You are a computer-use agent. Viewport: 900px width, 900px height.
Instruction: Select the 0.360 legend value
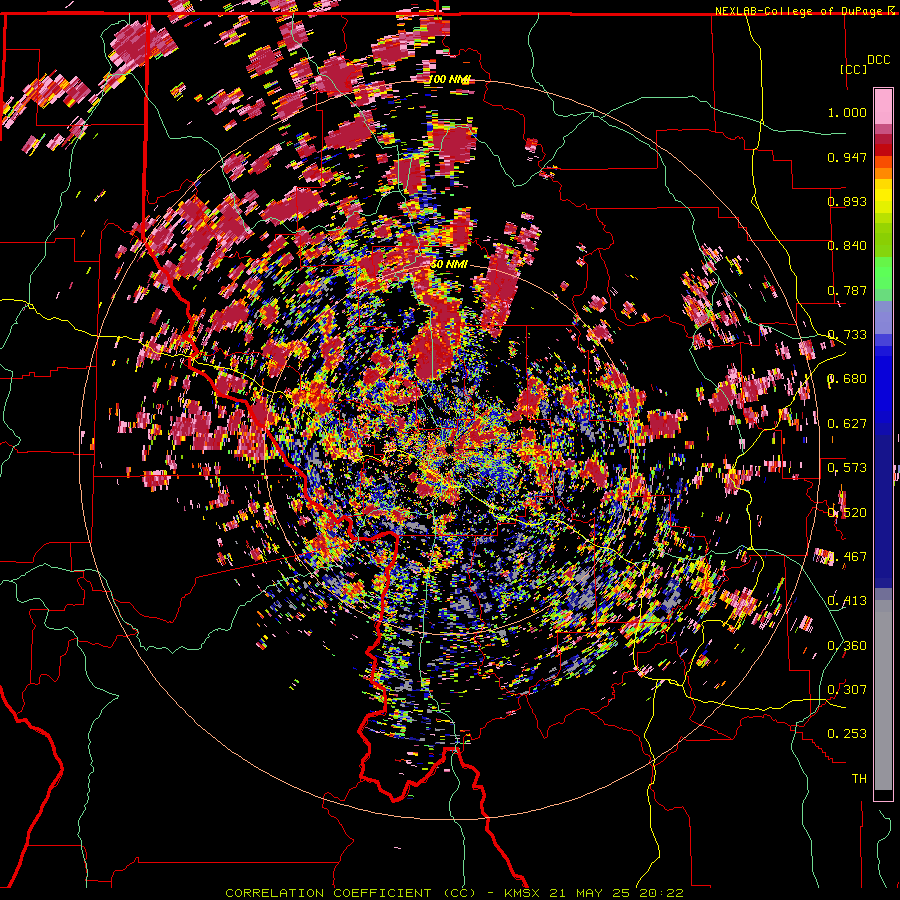[x=847, y=646]
